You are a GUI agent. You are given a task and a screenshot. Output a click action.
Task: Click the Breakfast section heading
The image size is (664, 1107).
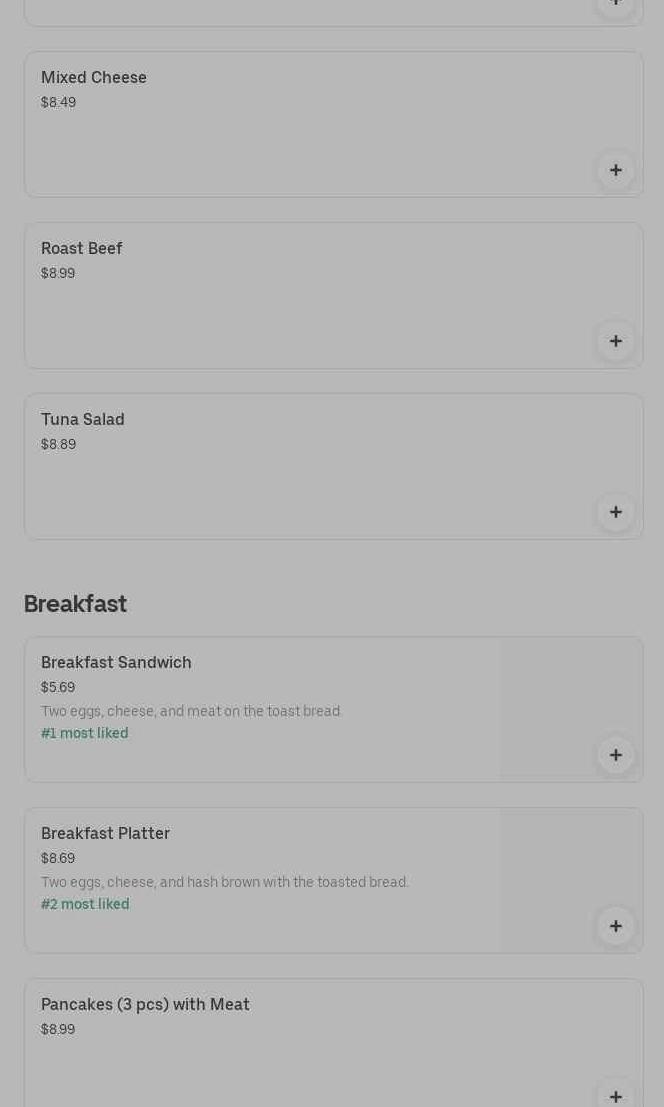[x=75, y=604]
